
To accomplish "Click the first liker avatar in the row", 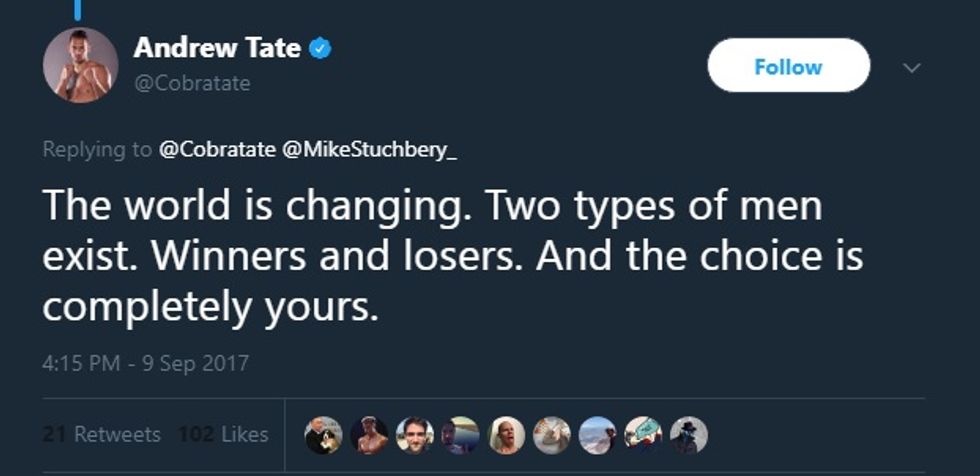I will pos(323,434).
